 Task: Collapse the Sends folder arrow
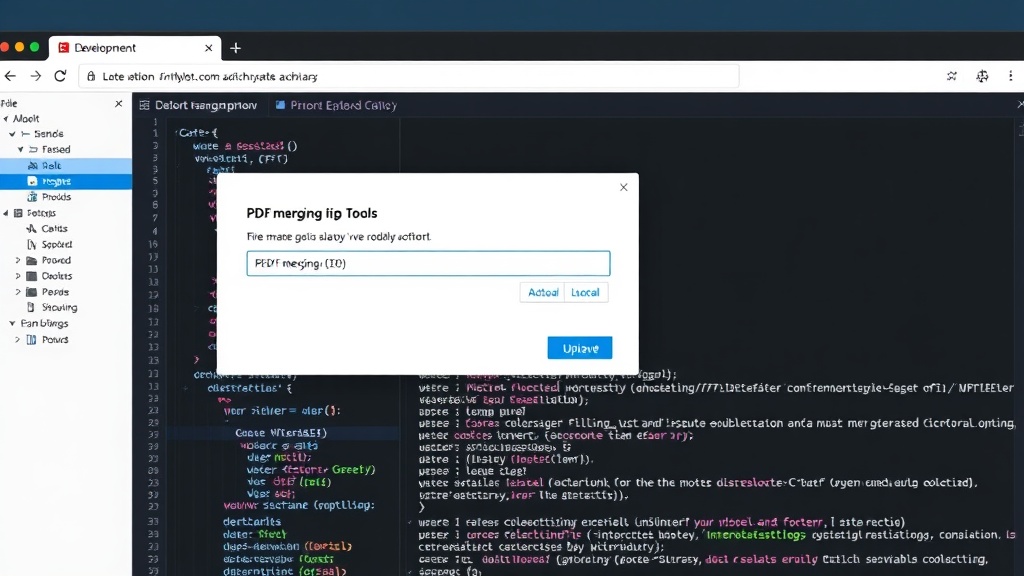pos(12,134)
